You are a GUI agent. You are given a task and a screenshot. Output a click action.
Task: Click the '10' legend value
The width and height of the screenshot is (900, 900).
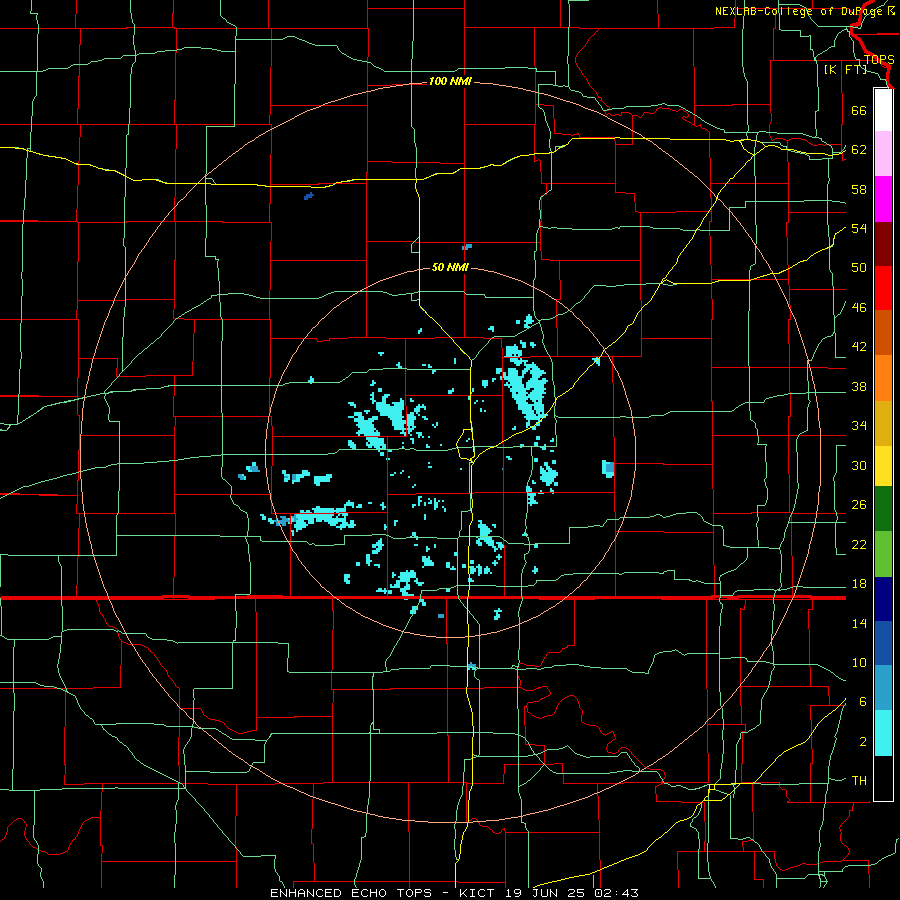tap(859, 662)
